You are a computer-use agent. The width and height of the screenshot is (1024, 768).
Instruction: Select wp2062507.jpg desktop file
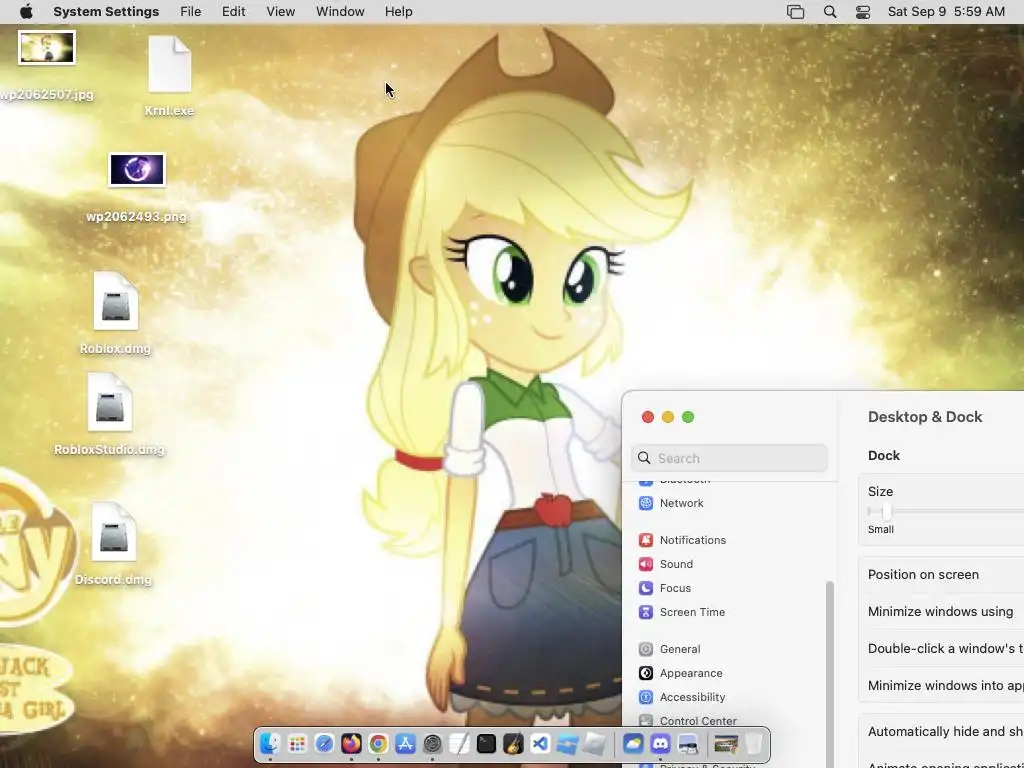pyautogui.click(x=46, y=65)
